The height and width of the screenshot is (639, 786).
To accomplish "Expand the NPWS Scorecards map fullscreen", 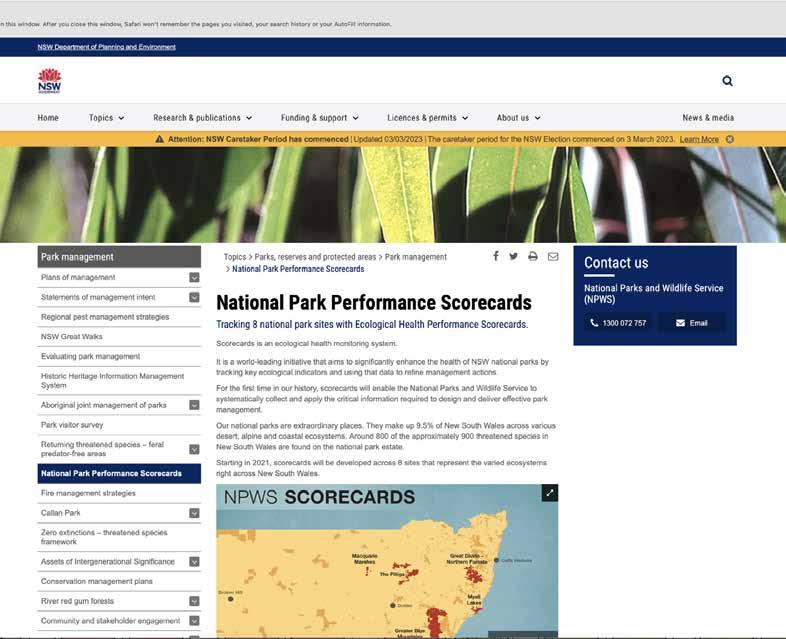I will tap(550, 493).
